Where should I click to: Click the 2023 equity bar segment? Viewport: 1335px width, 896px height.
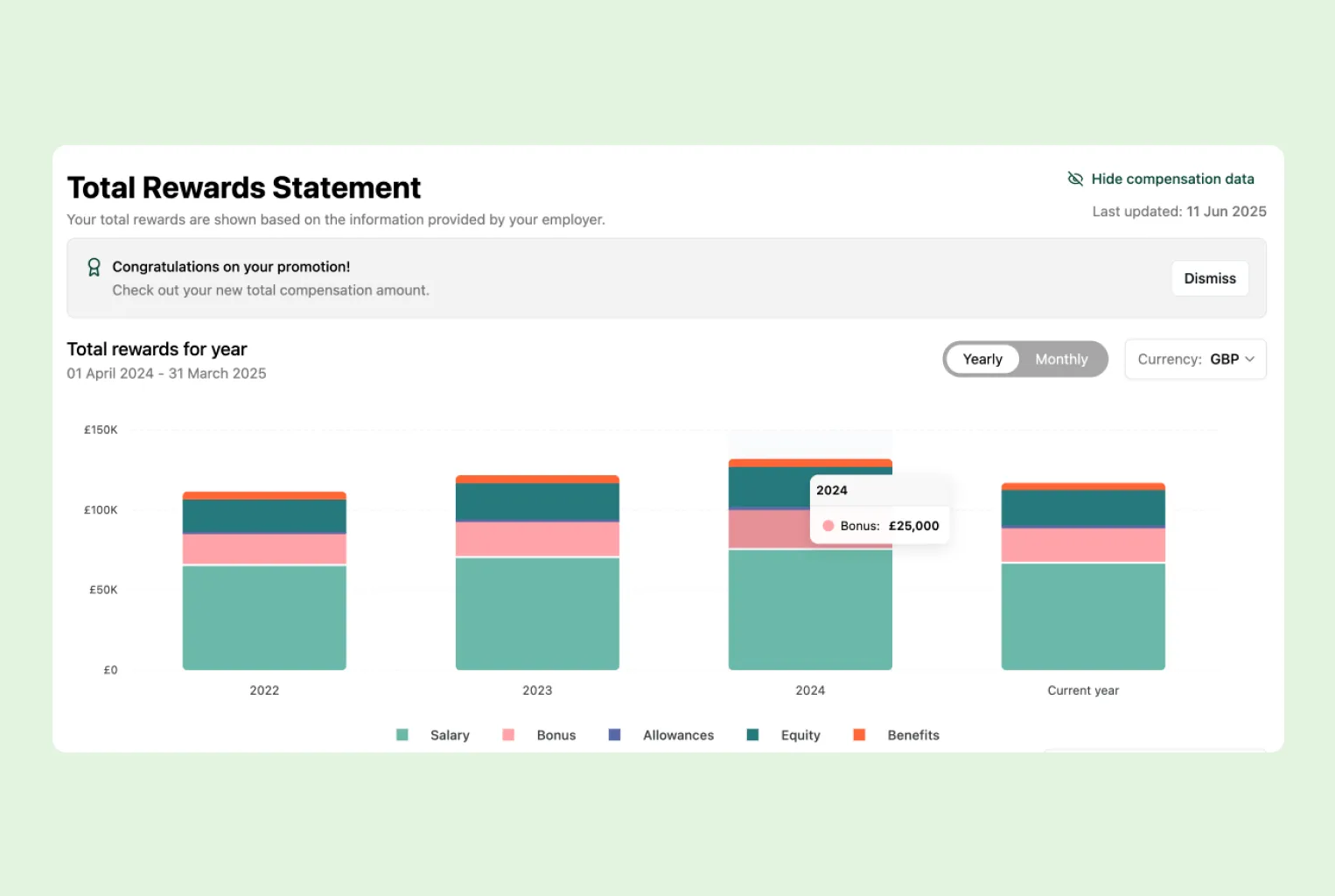537,501
